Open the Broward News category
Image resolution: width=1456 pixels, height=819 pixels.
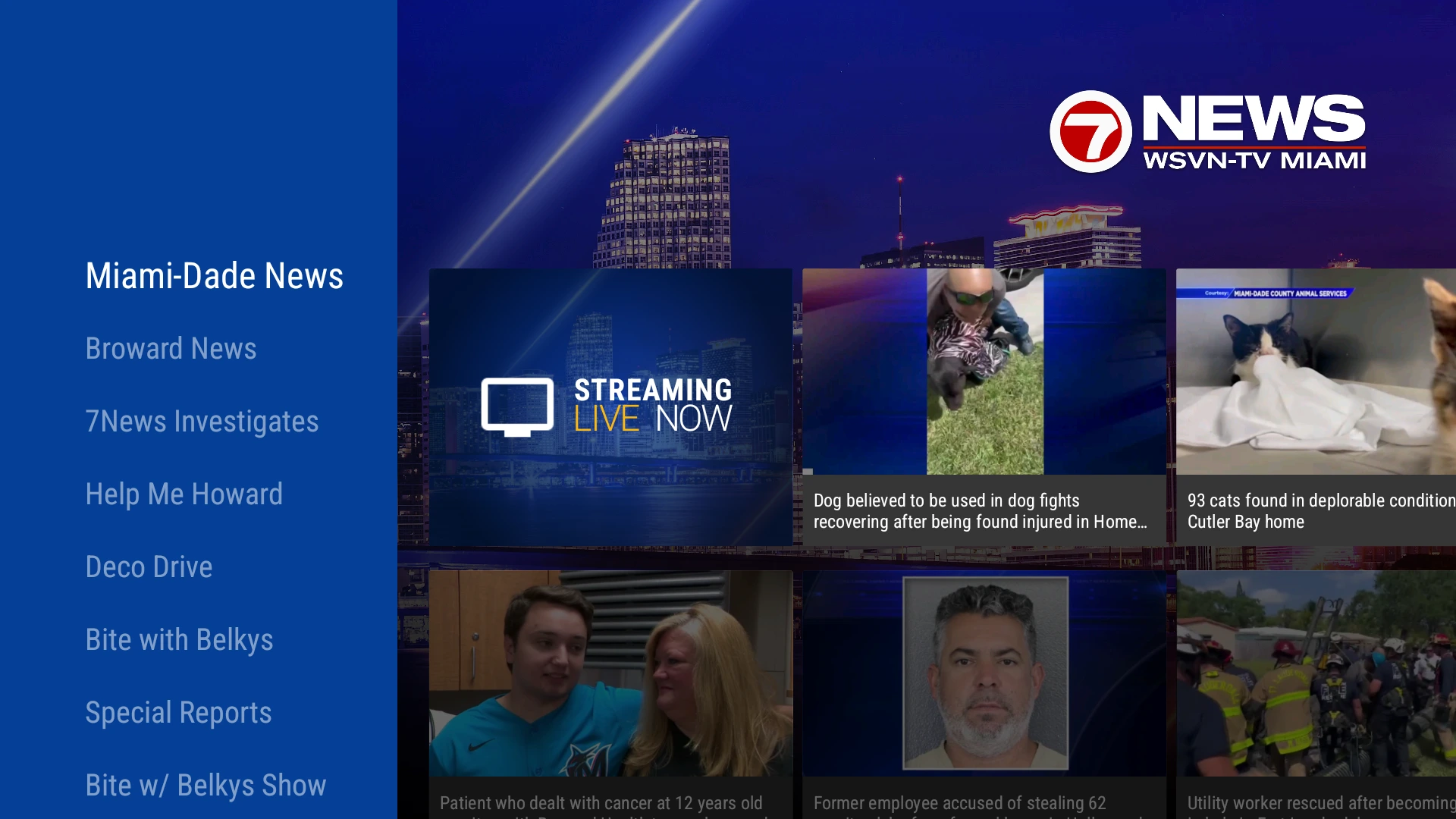pos(171,348)
